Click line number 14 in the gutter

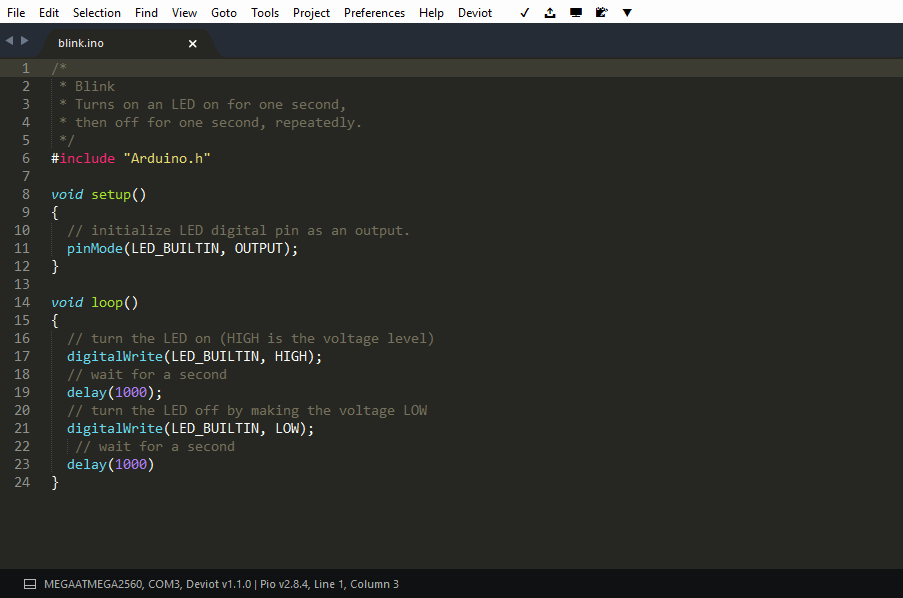point(23,302)
